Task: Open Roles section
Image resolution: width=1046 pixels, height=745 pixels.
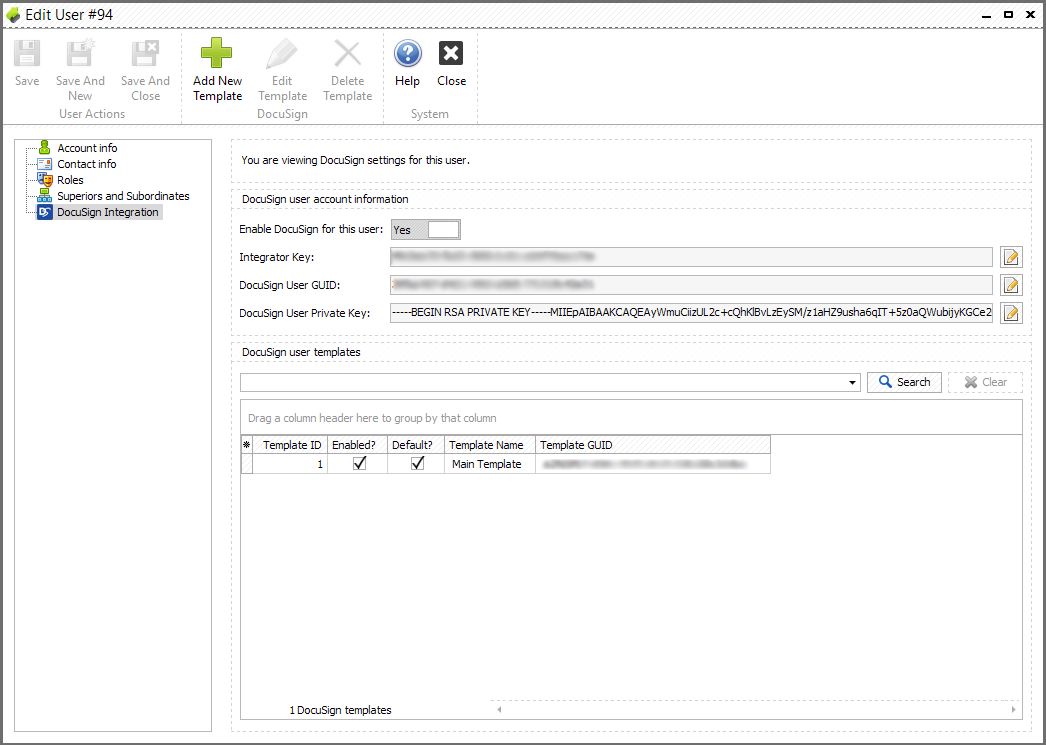Action: coord(69,180)
